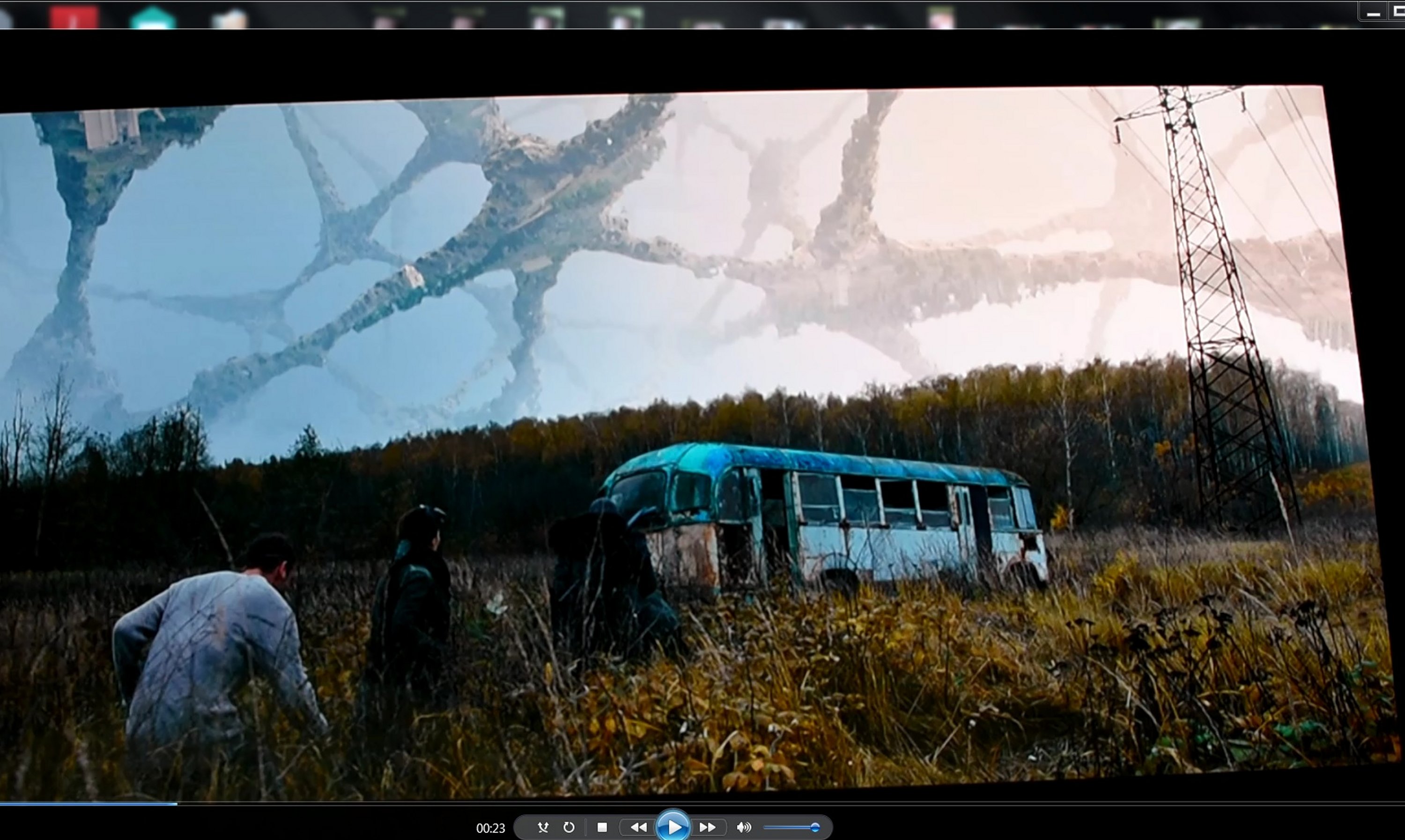Click the blue volume slider knob
Image resolution: width=1405 pixels, height=840 pixels.
point(814,827)
